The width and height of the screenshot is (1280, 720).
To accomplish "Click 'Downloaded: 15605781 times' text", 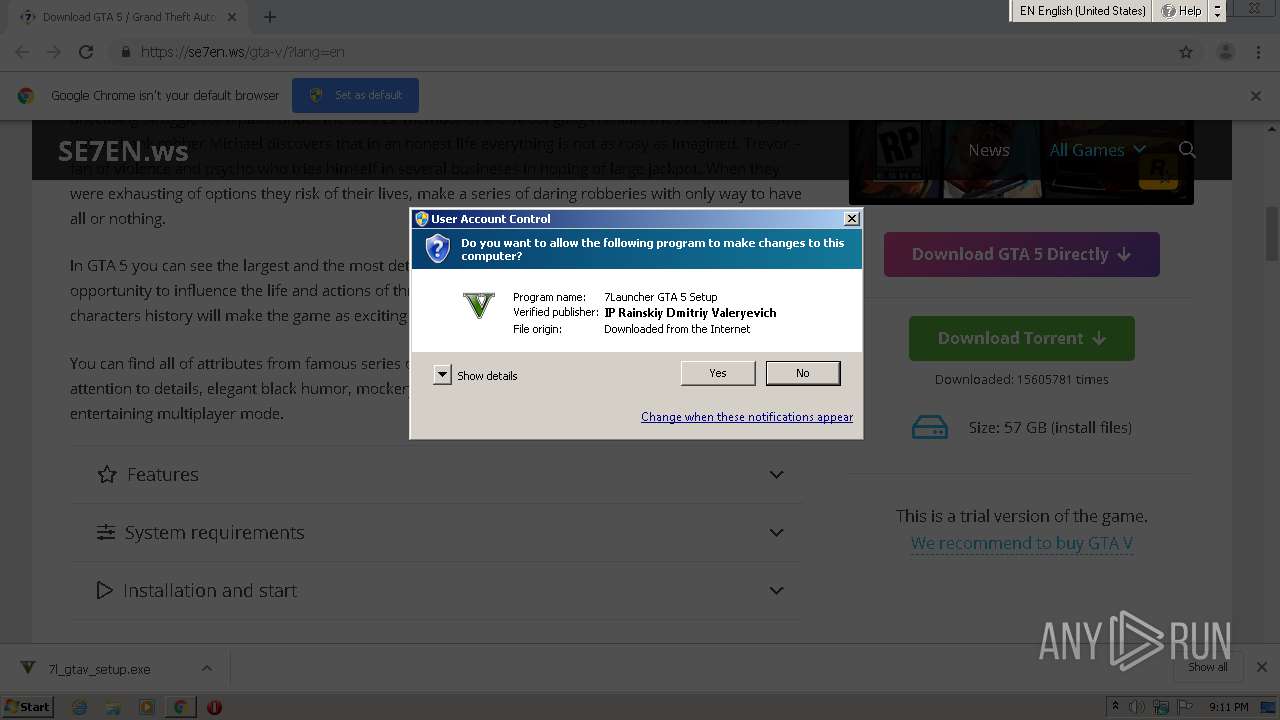I will (1021, 379).
